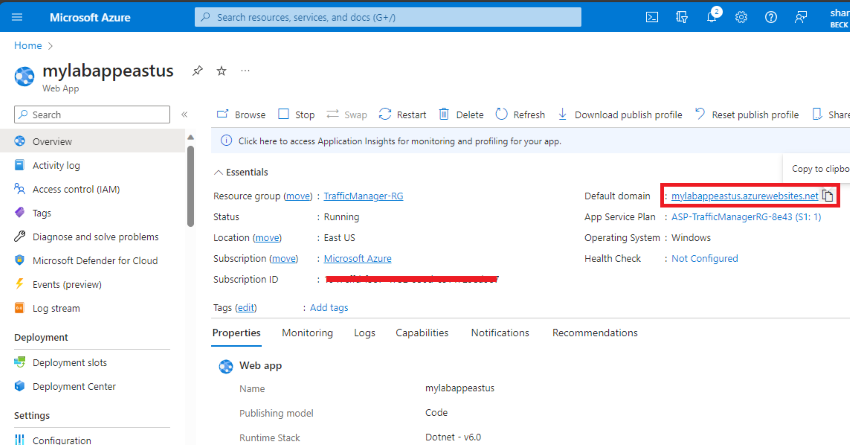Reset publish profile

coord(746,114)
